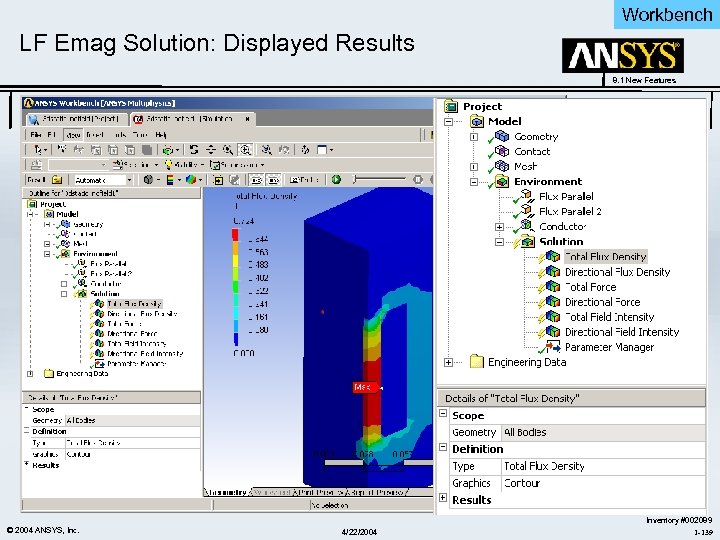This screenshot has height=540, width=720.
Task: Click the contour color bands toolbar icon
Action: 170,180
